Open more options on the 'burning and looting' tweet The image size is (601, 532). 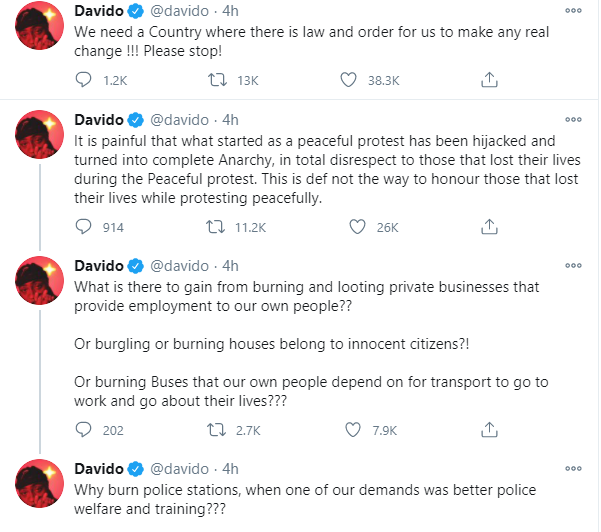coord(573,266)
